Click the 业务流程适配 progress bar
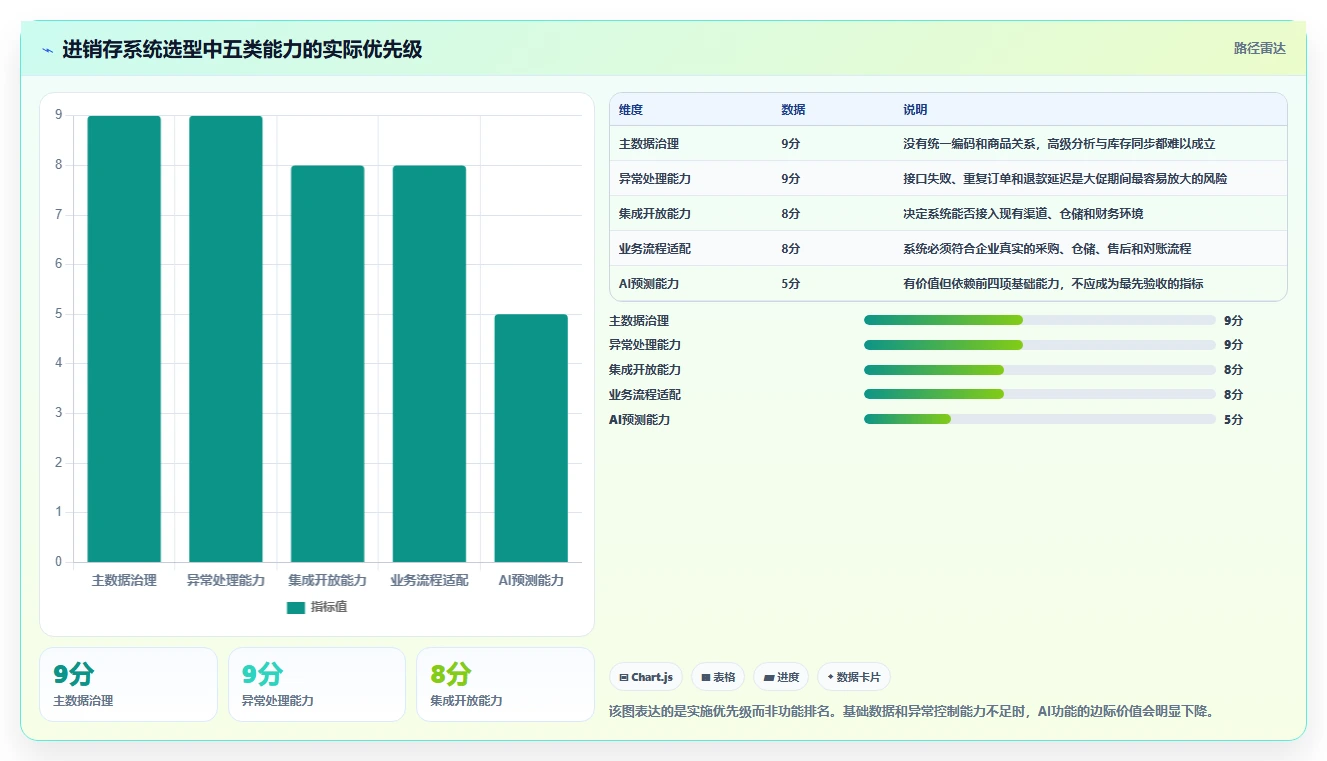 point(1040,395)
